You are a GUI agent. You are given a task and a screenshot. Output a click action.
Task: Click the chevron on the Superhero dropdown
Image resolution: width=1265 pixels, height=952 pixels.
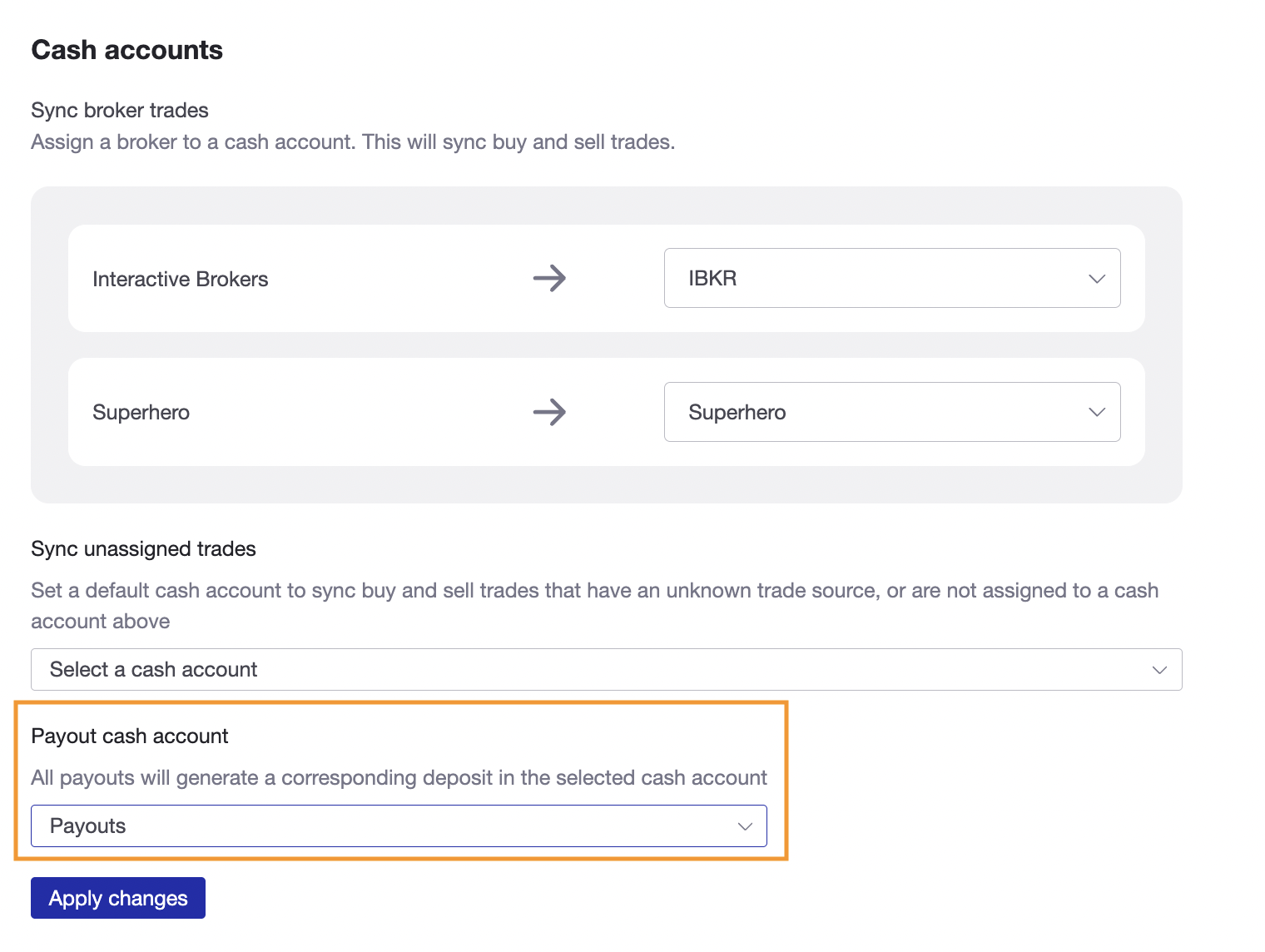1097,412
